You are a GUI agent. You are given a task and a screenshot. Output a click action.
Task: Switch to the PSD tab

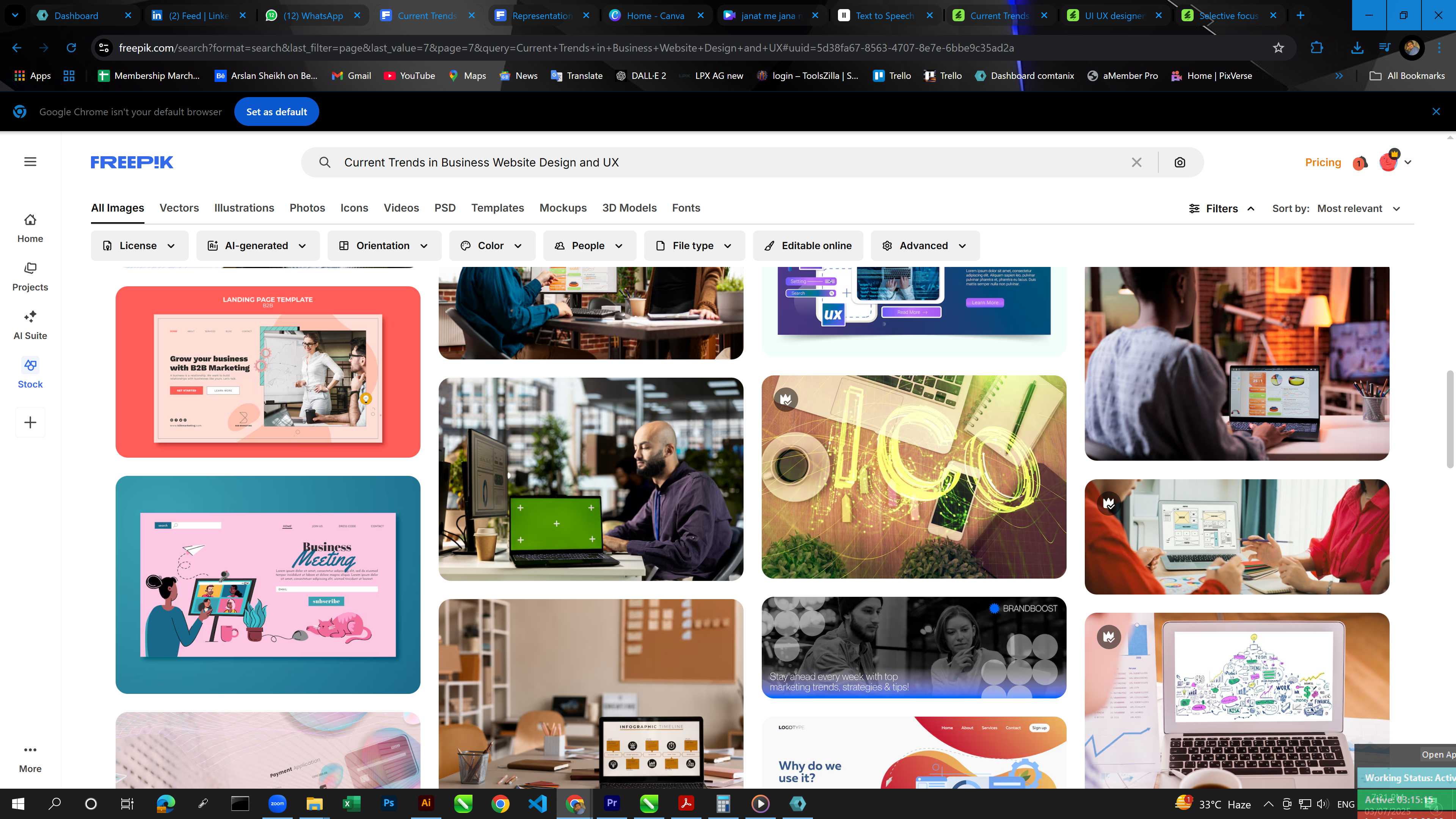(x=445, y=207)
